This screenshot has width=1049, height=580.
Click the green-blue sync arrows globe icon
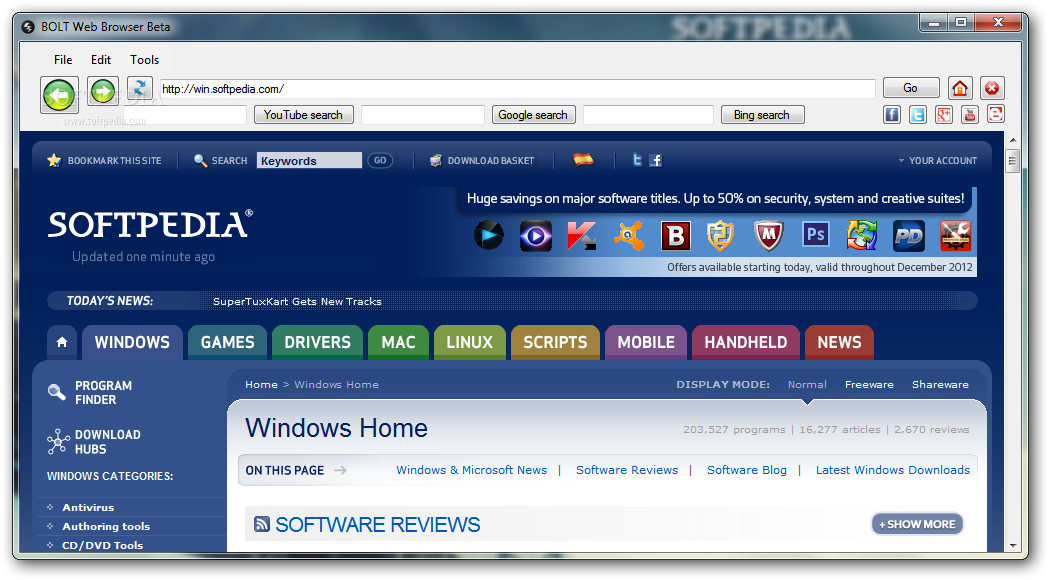[x=862, y=236]
